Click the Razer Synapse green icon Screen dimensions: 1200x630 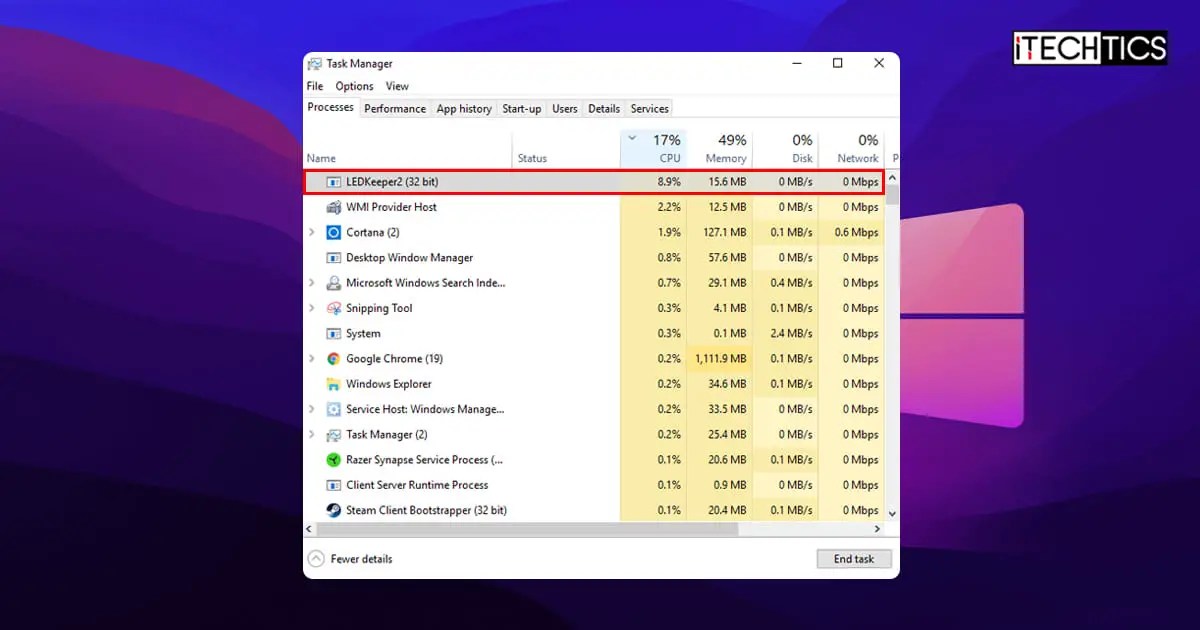334,460
